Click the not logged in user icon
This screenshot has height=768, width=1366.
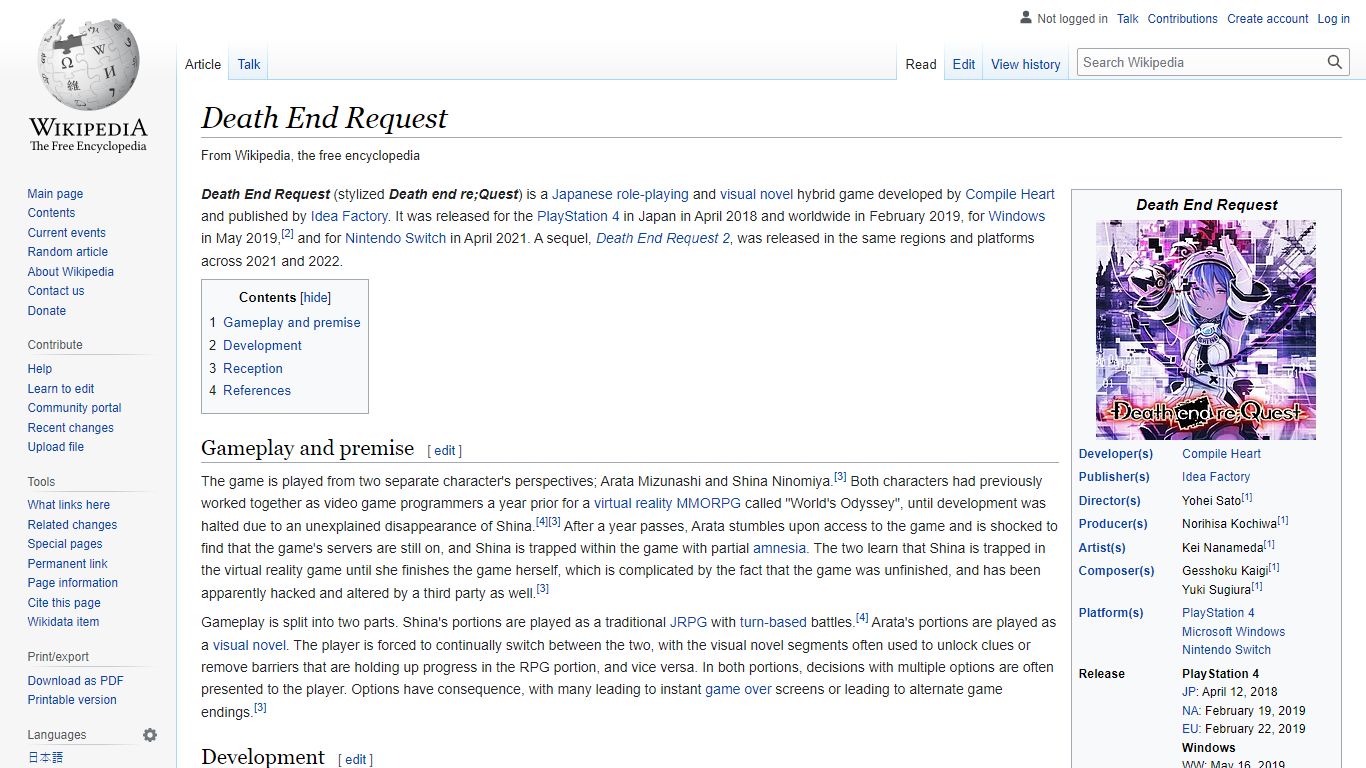pos(1026,18)
